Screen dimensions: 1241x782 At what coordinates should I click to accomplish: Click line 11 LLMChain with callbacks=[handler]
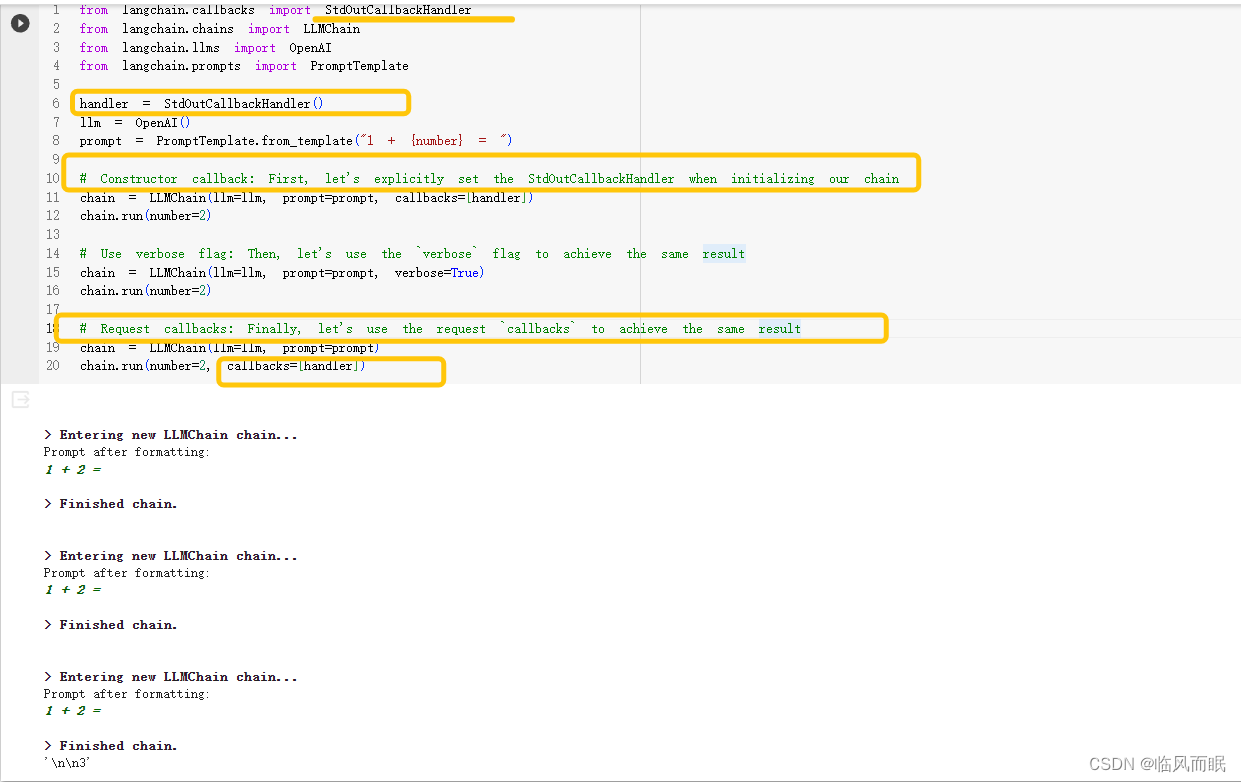click(x=307, y=198)
